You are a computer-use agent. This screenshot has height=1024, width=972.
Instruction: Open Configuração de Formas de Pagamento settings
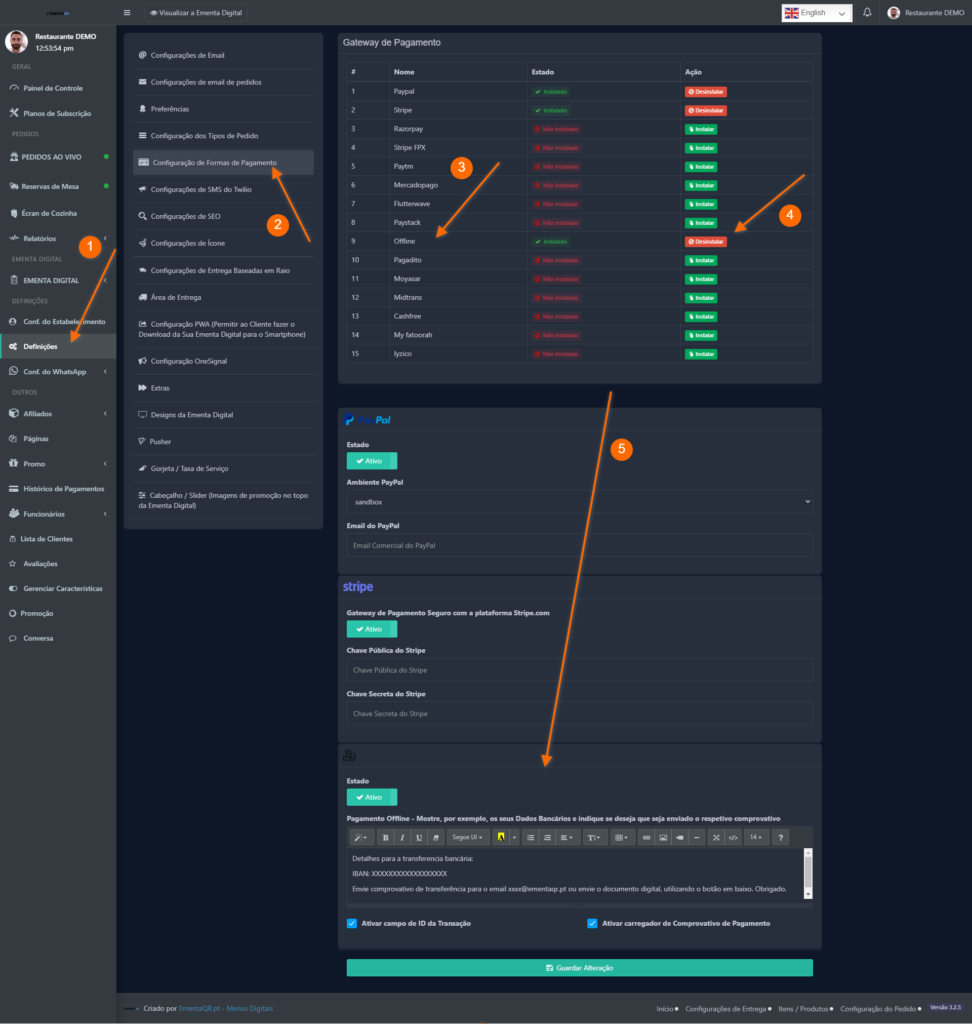click(x=223, y=162)
